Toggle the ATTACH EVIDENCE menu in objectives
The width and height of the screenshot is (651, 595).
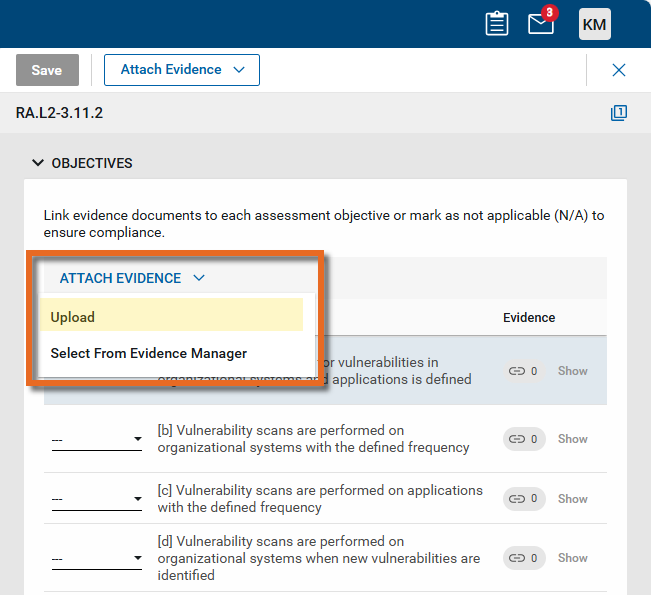pyautogui.click(x=132, y=278)
